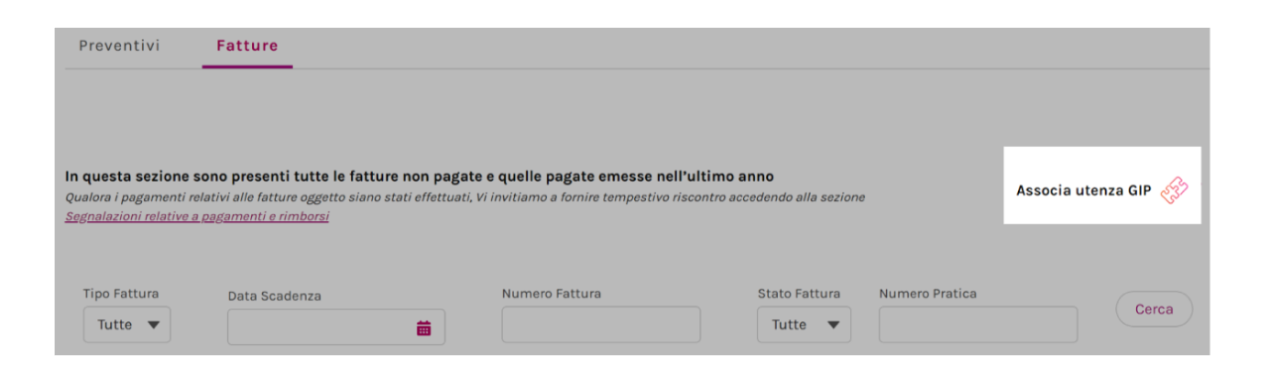This screenshot has height=383, width=1270.
Task: Click the Stato Fattura label
Action: coord(799,294)
